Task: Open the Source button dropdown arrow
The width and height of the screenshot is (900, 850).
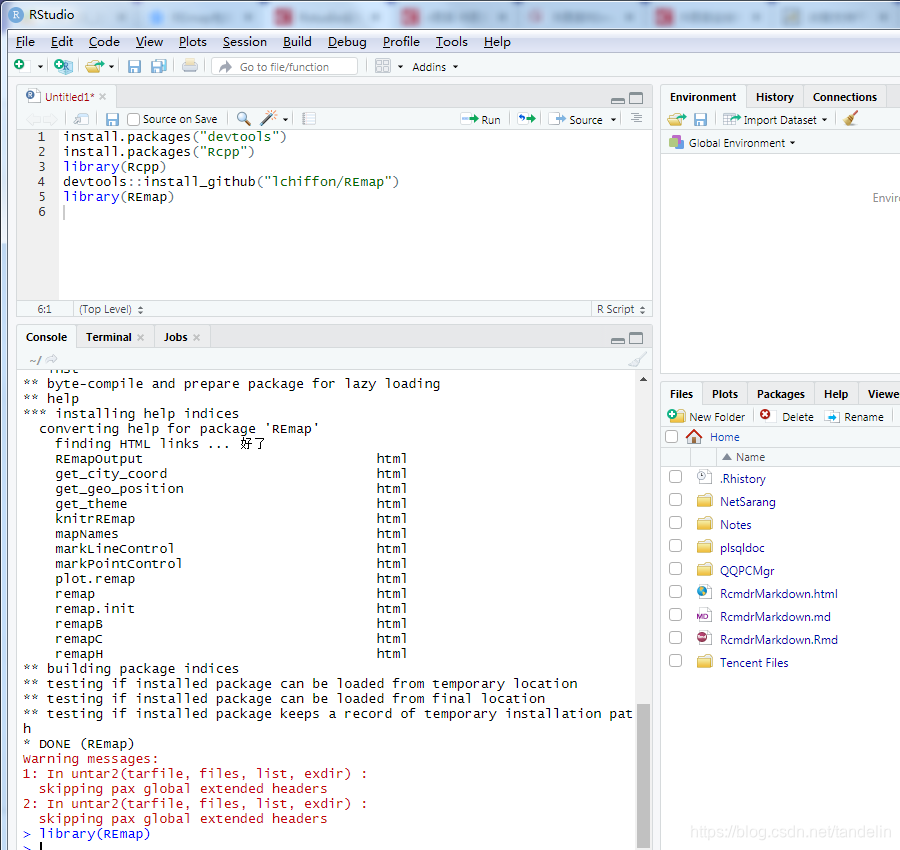Action: [x=613, y=119]
